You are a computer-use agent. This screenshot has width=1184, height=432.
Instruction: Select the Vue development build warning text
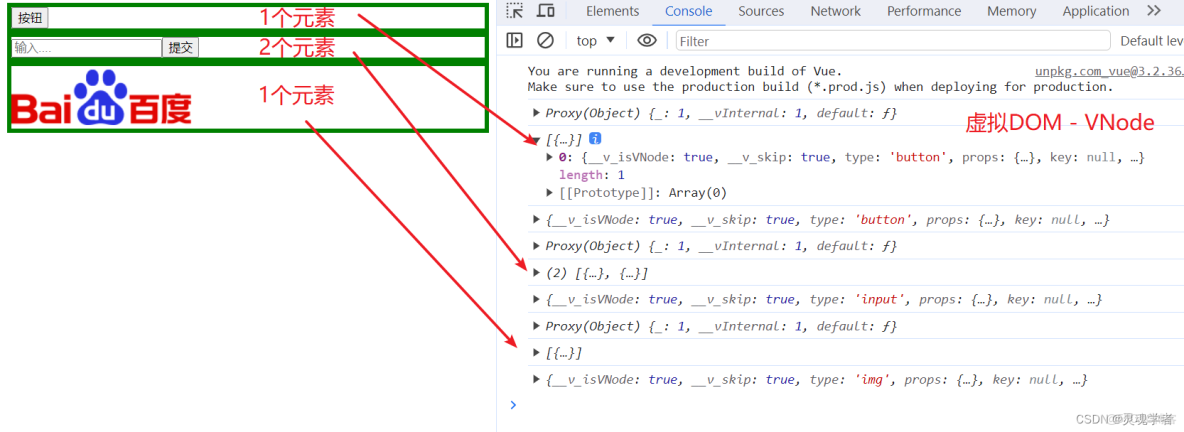tap(820, 79)
